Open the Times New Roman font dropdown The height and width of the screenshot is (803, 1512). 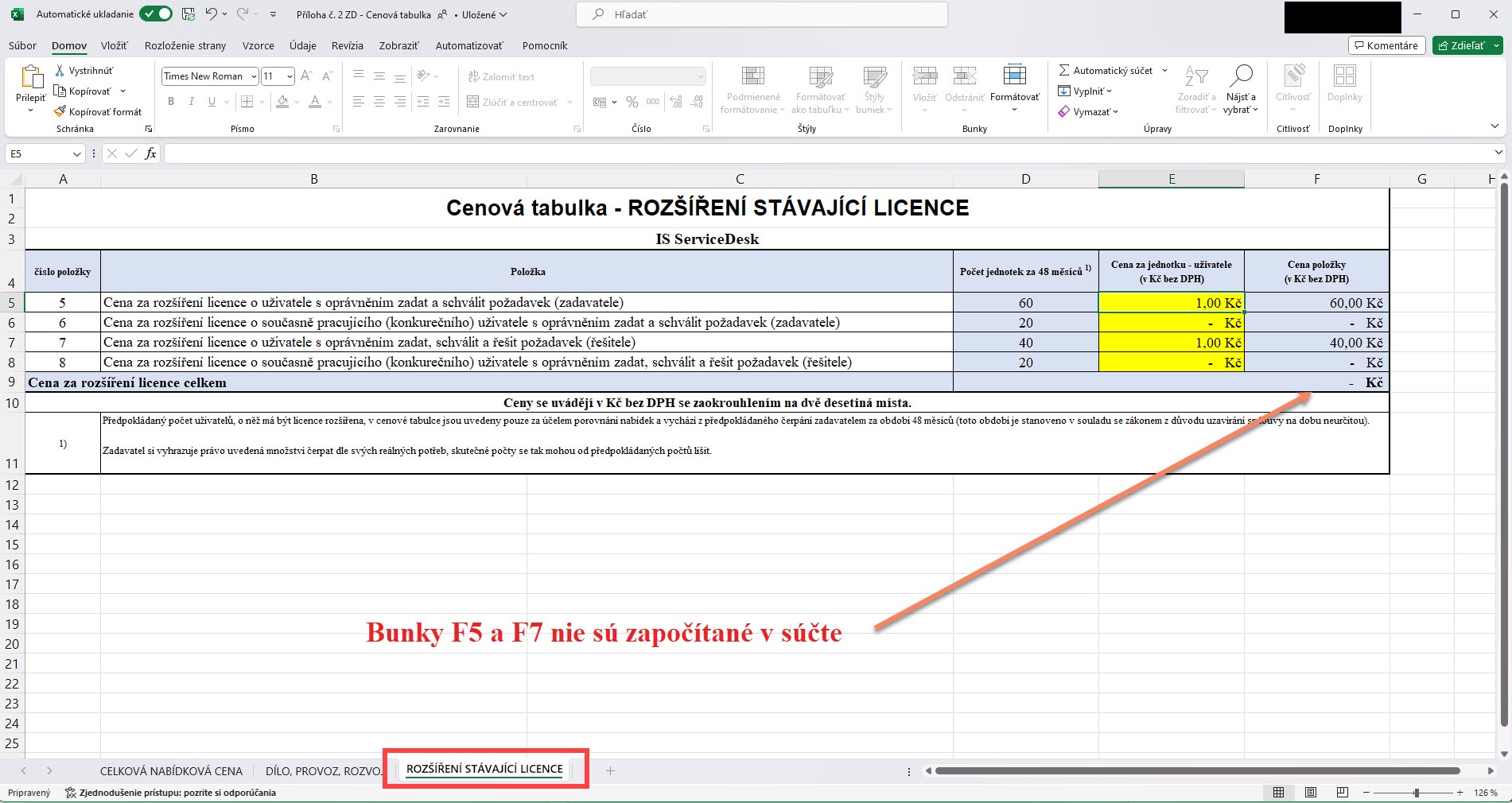click(254, 76)
